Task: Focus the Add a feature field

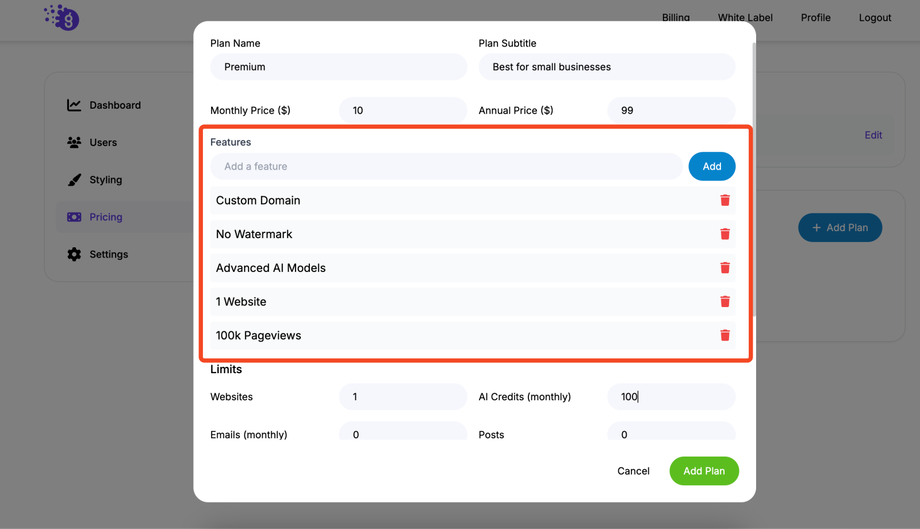Action: pyautogui.click(x=446, y=167)
